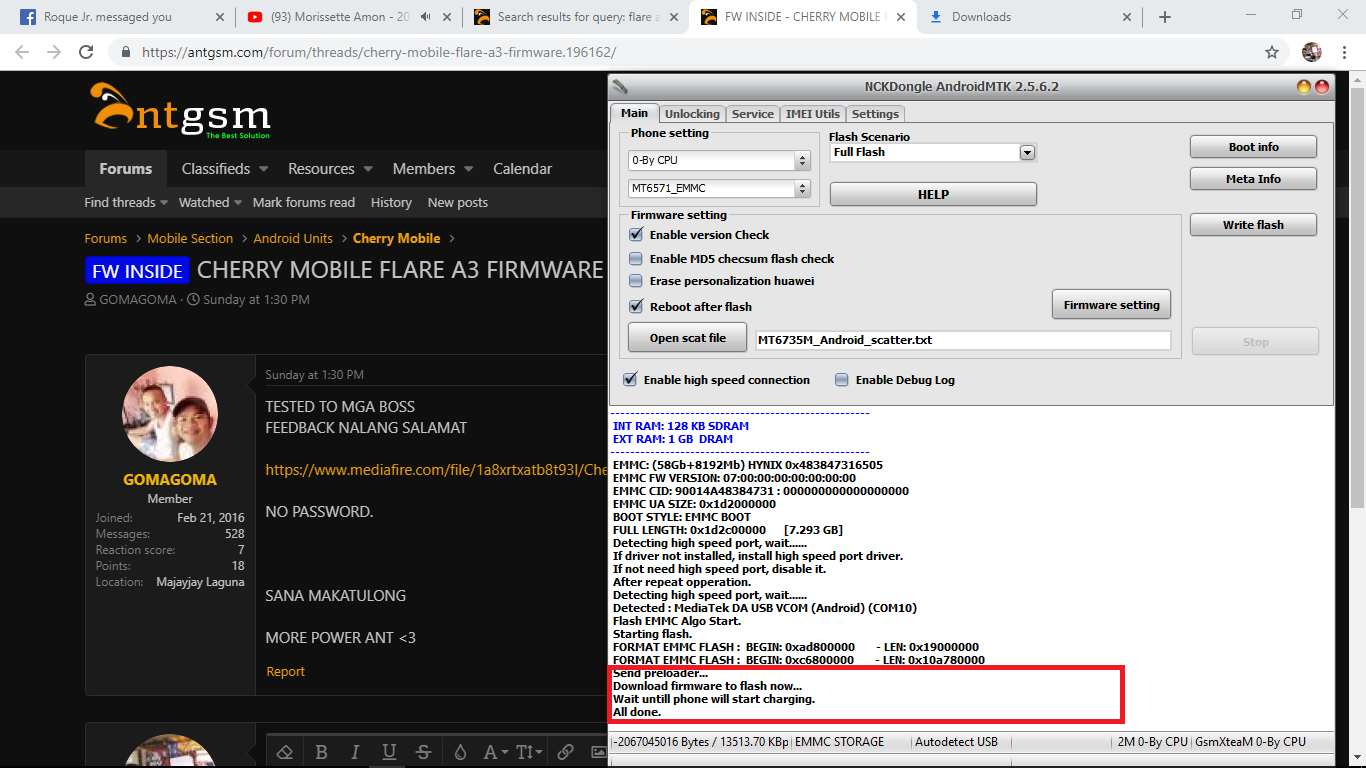Enable Debug Log checkbox

842,380
